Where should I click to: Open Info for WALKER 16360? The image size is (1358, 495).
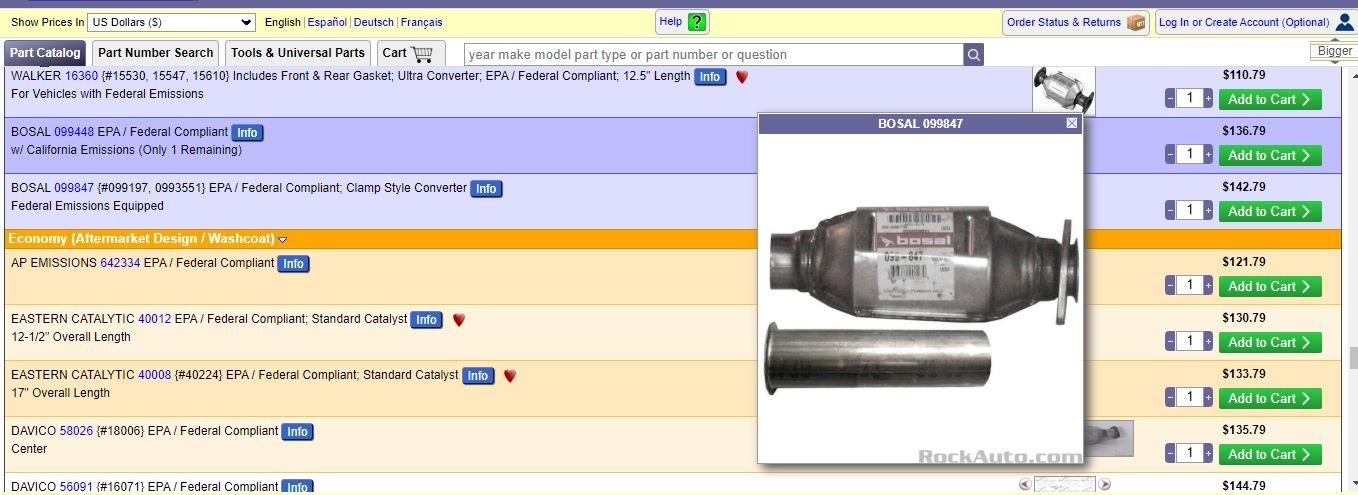[x=710, y=77]
